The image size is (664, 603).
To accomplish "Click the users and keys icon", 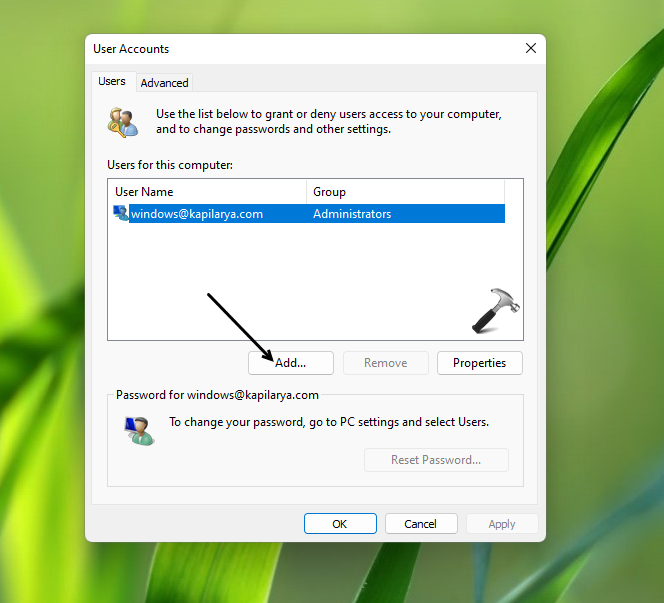I will point(123,122).
